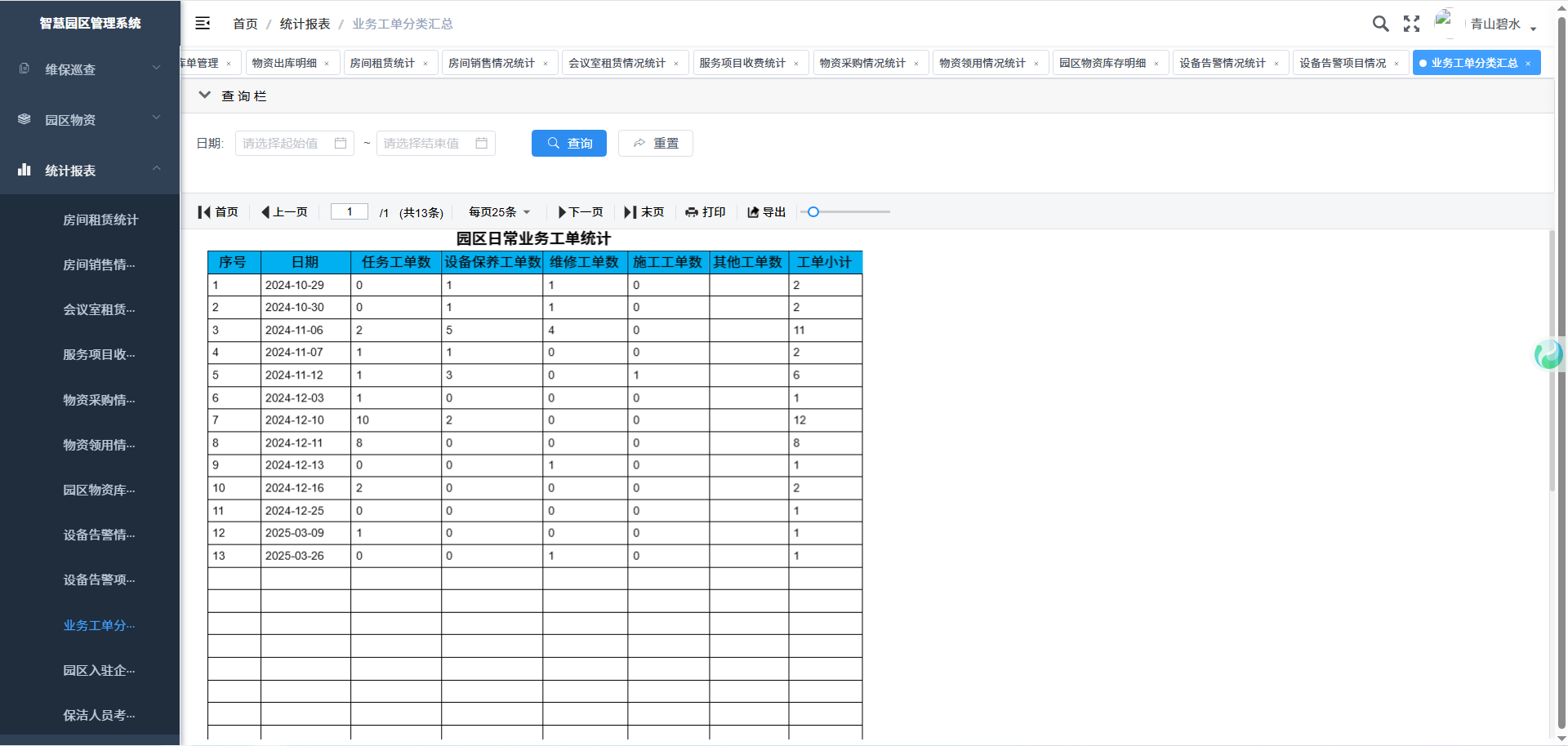Screen dimensions: 1568x746
Task: Click the 重置 reset button
Action: (x=655, y=144)
